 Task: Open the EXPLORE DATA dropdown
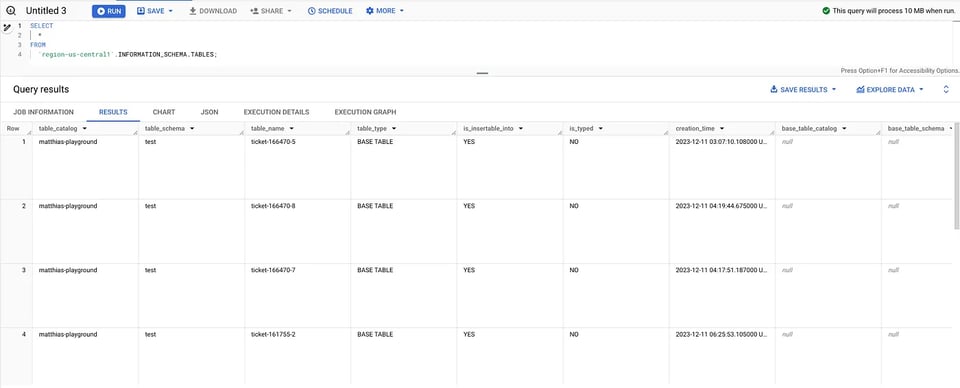(x=890, y=89)
